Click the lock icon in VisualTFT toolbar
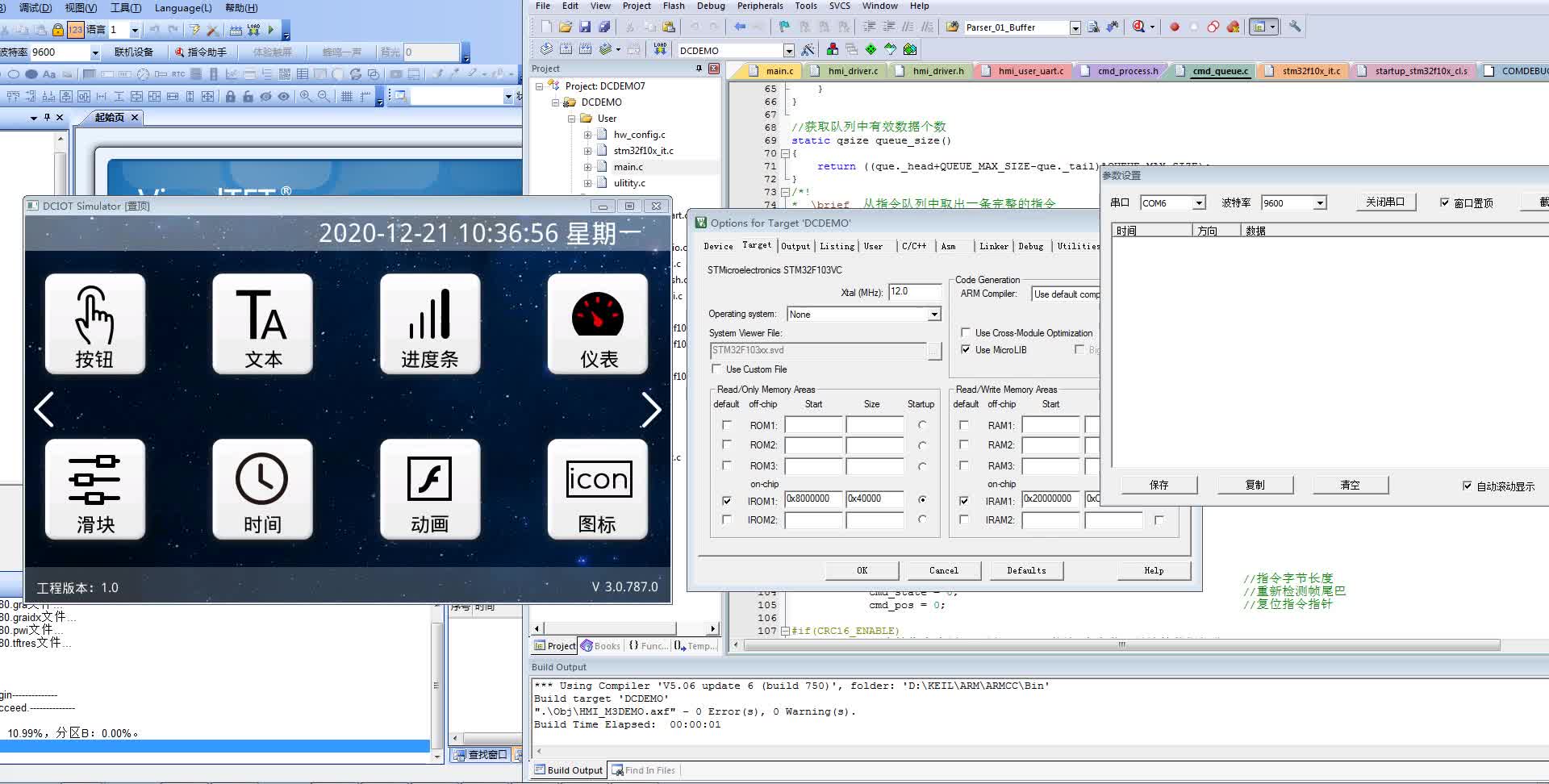The image size is (1549, 784). pos(58,30)
